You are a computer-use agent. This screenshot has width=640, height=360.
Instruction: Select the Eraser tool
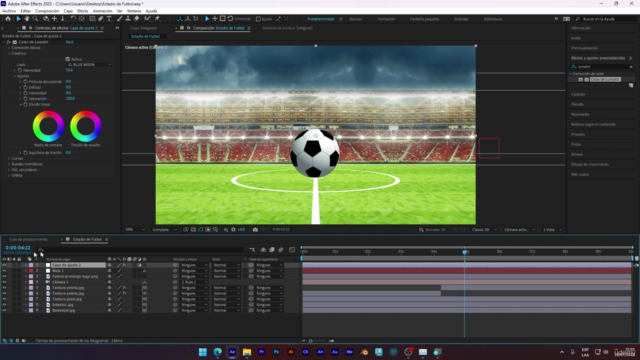[x=136, y=19]
